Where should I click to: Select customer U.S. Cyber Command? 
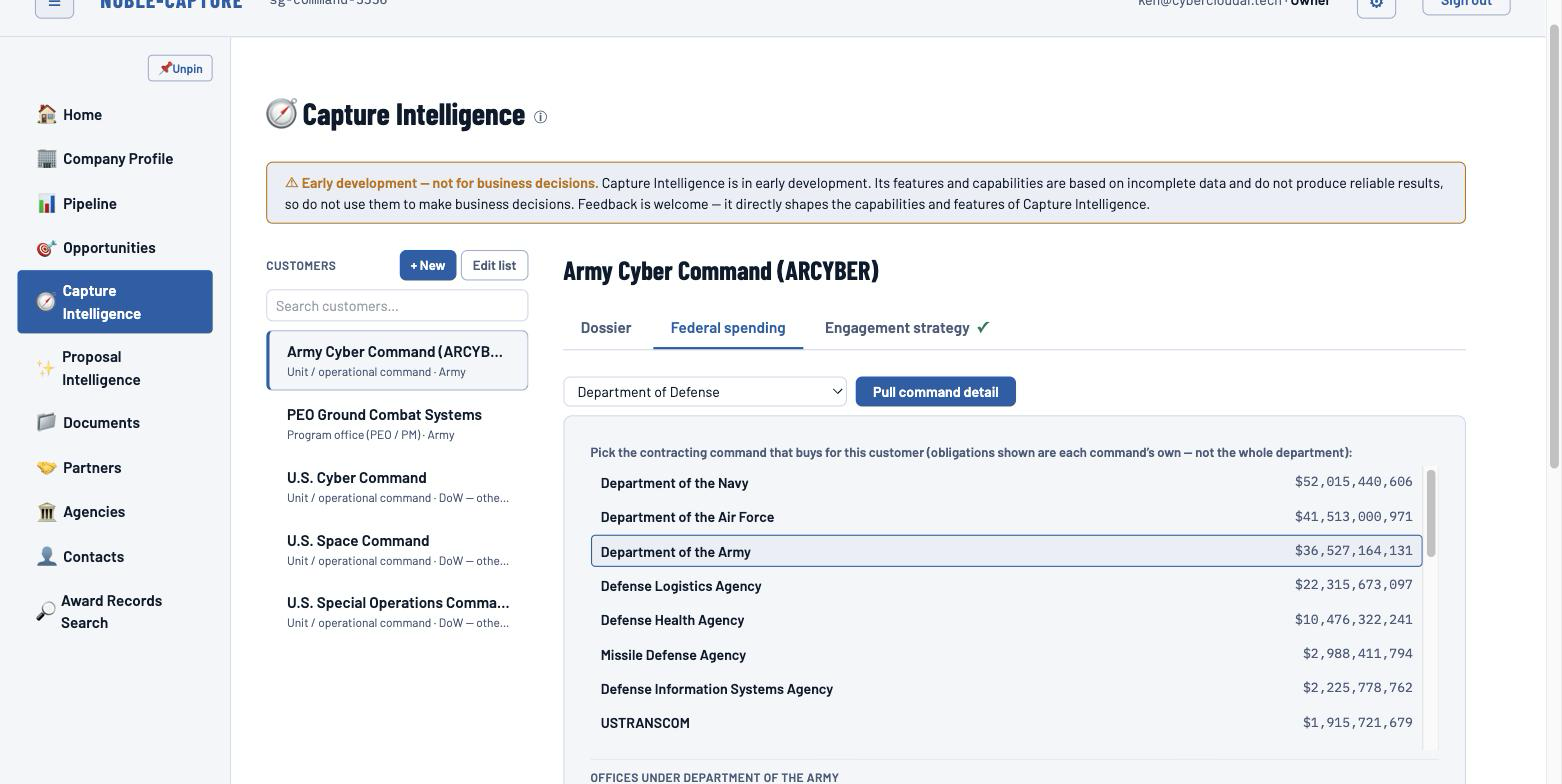[x=397, y=487]
